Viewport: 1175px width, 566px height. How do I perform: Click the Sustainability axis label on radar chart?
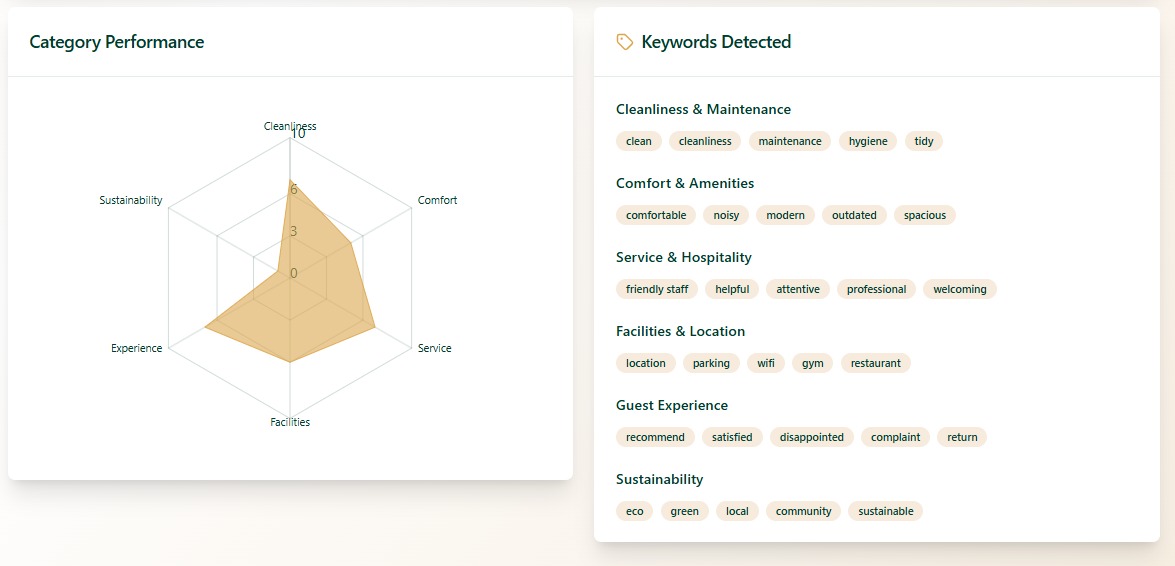(130, 200)
